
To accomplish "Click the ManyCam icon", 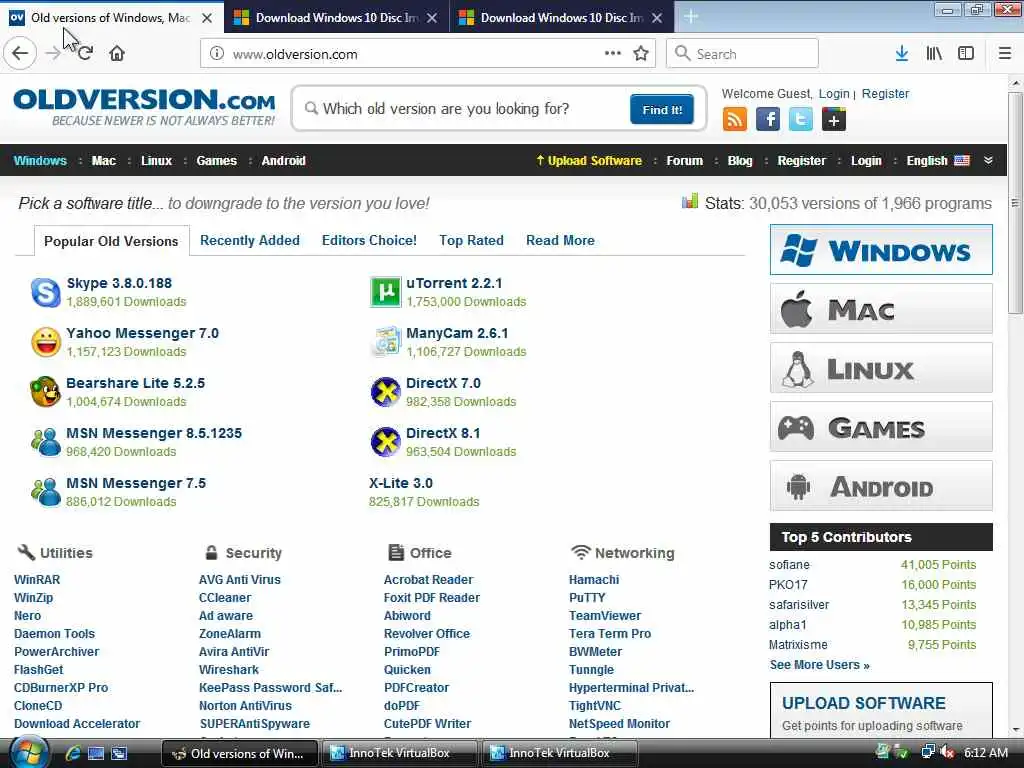I will 385,342.
